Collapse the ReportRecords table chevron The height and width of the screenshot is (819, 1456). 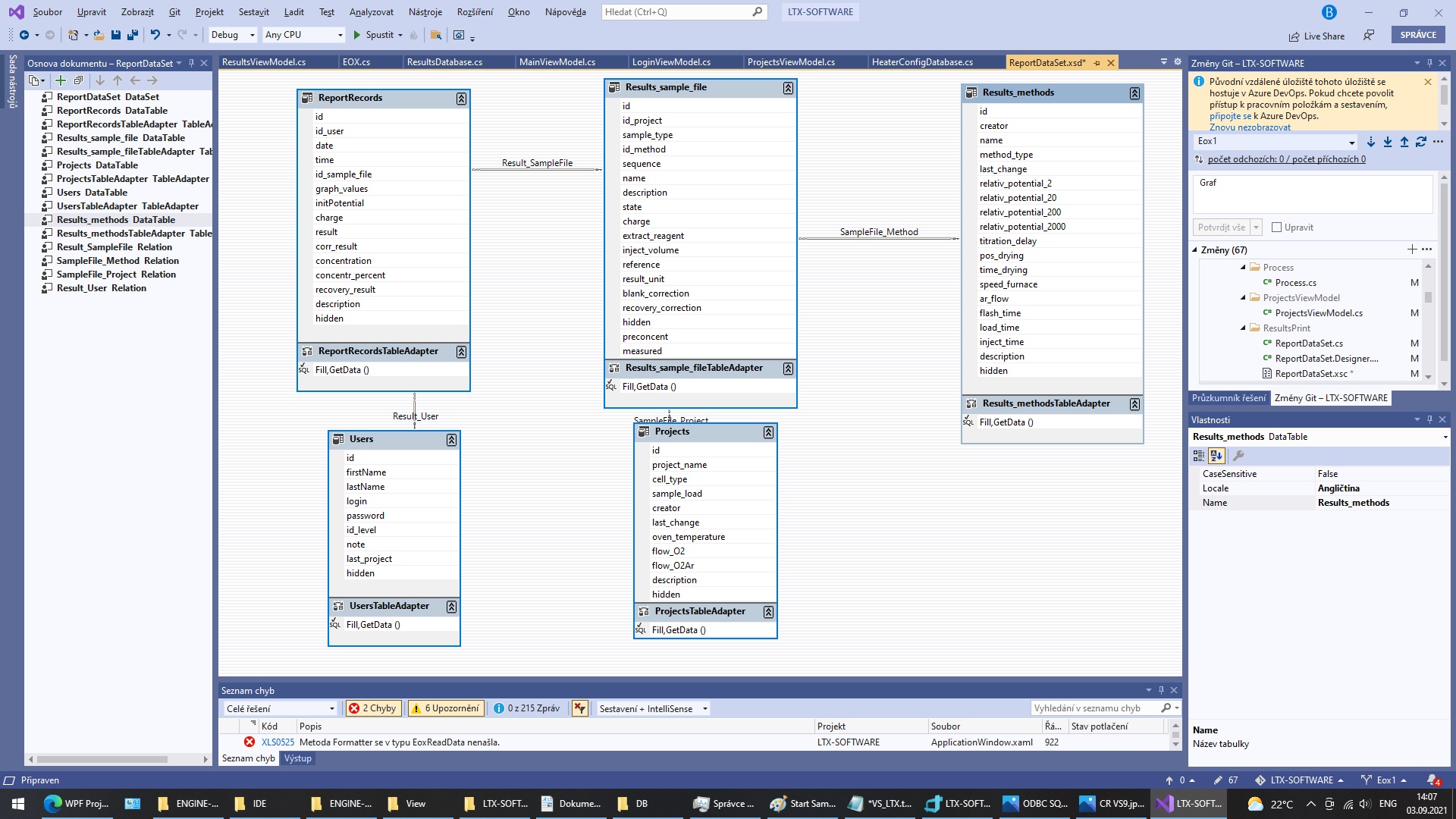(x=461, y=99)
